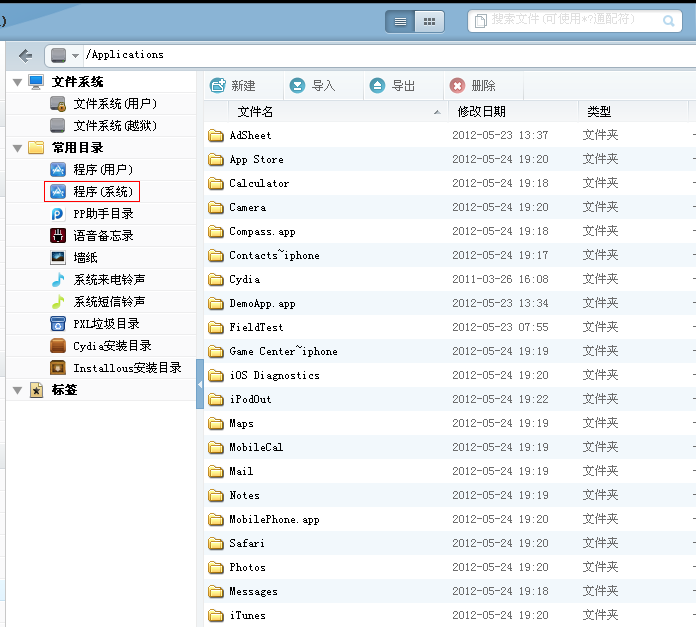Select the Messages folder name

(253, 592)
